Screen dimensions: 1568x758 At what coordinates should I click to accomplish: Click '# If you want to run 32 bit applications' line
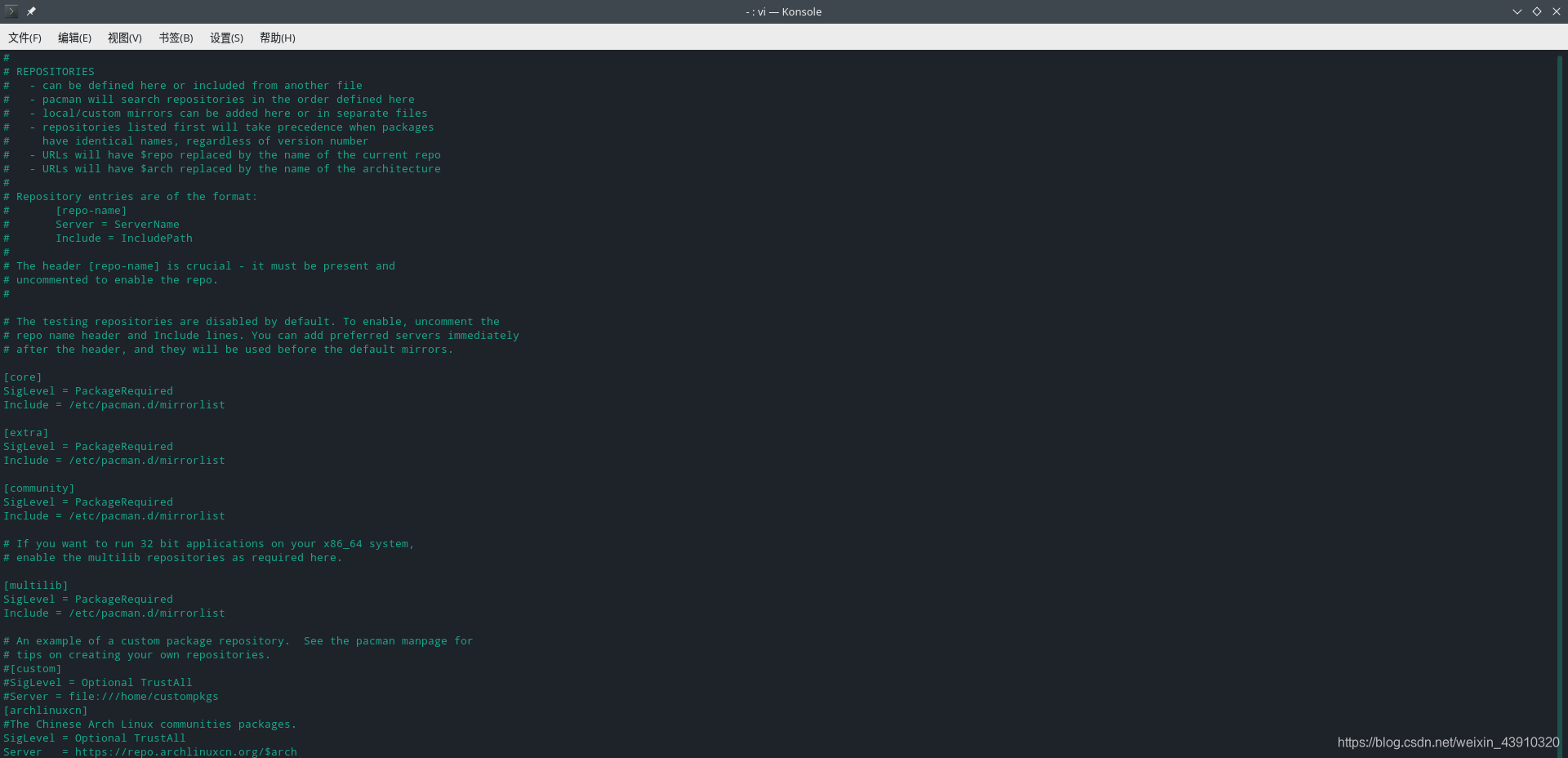209,544
